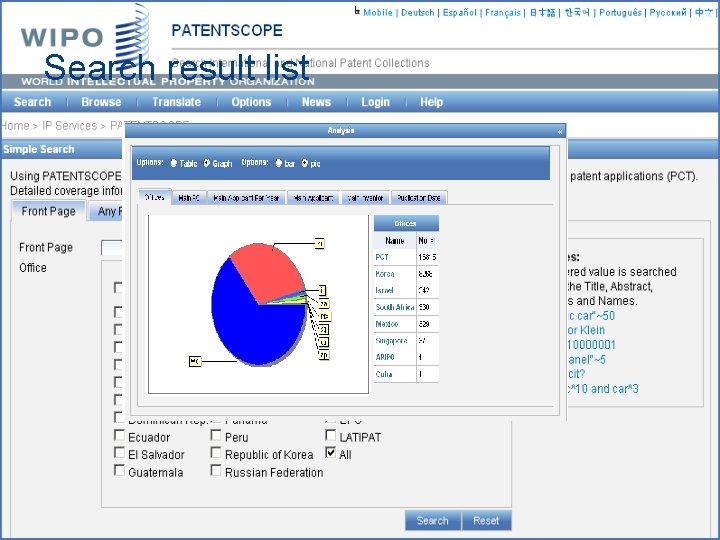Switch to the Offices analysis tab

[155, 197]
